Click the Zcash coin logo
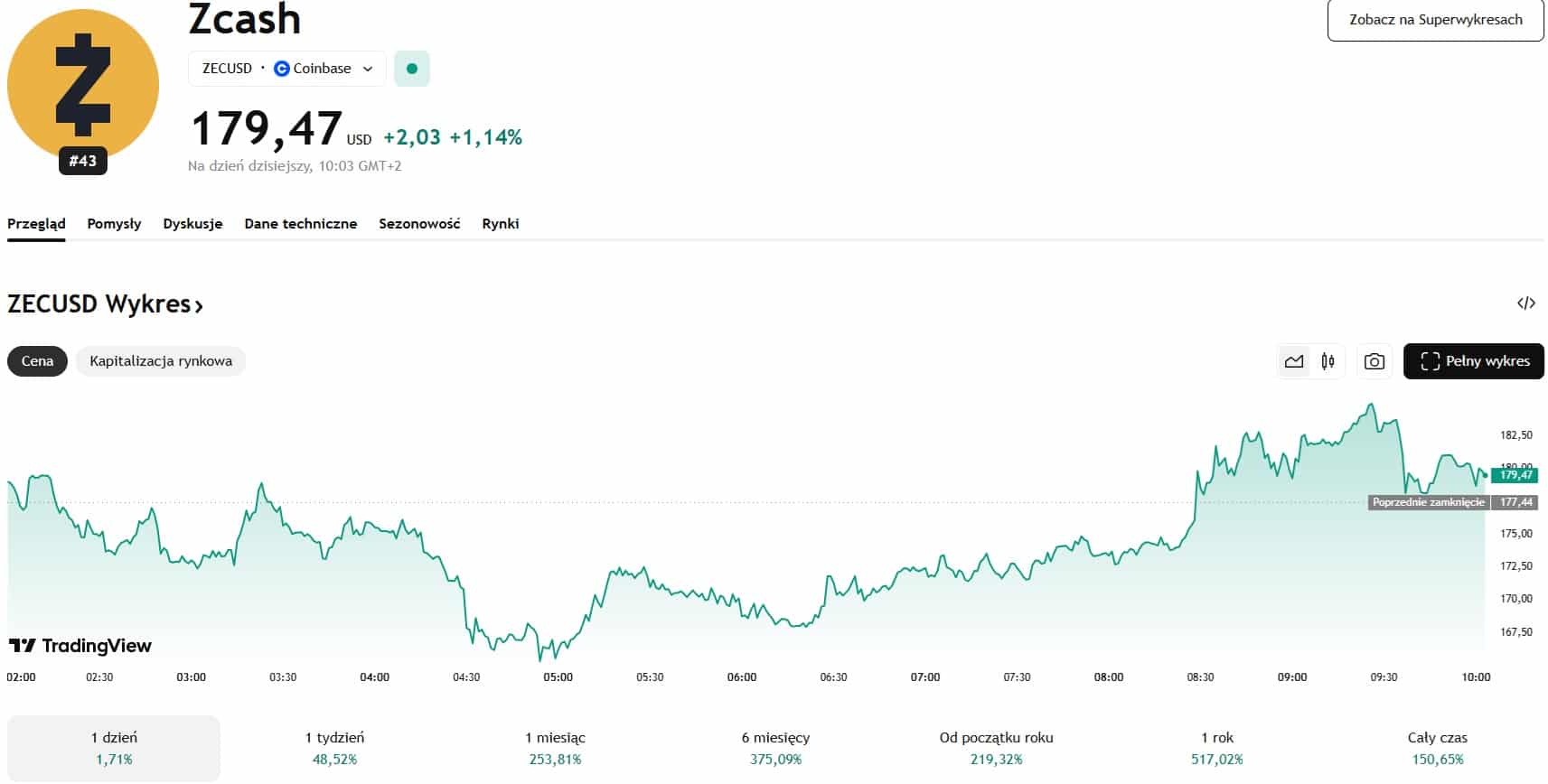 pyautogui.click(x=83, y=84)
